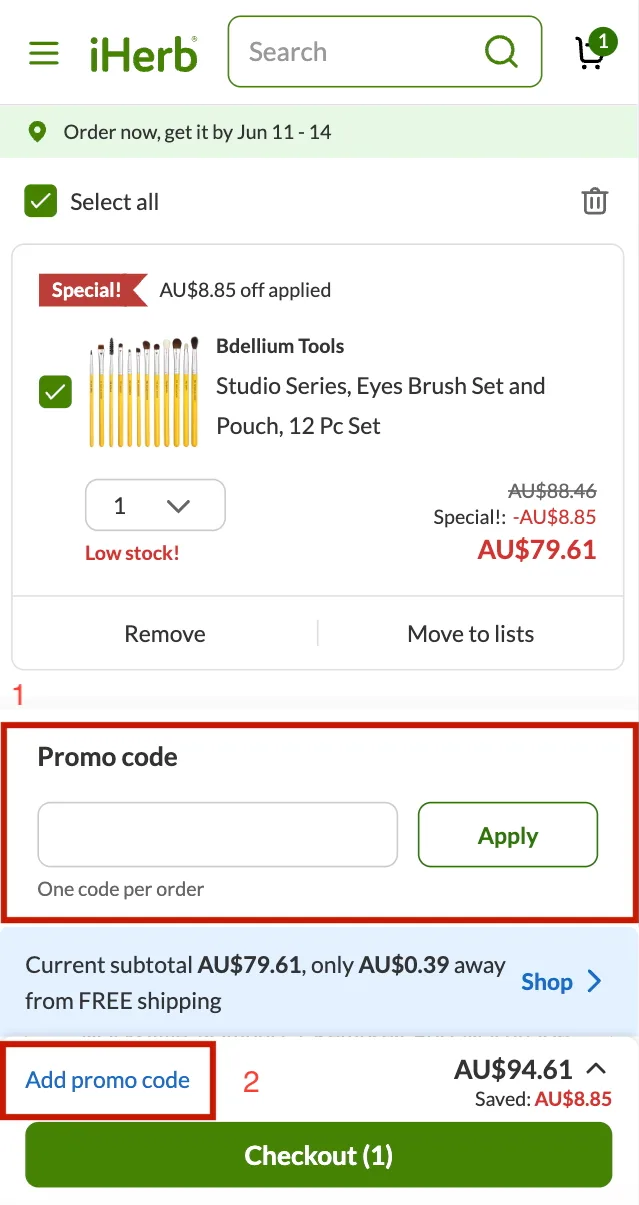This screenshot has width=639, height=1205.
Task: Open the brush set product thumbnail
Action: (x=143, y=391)
